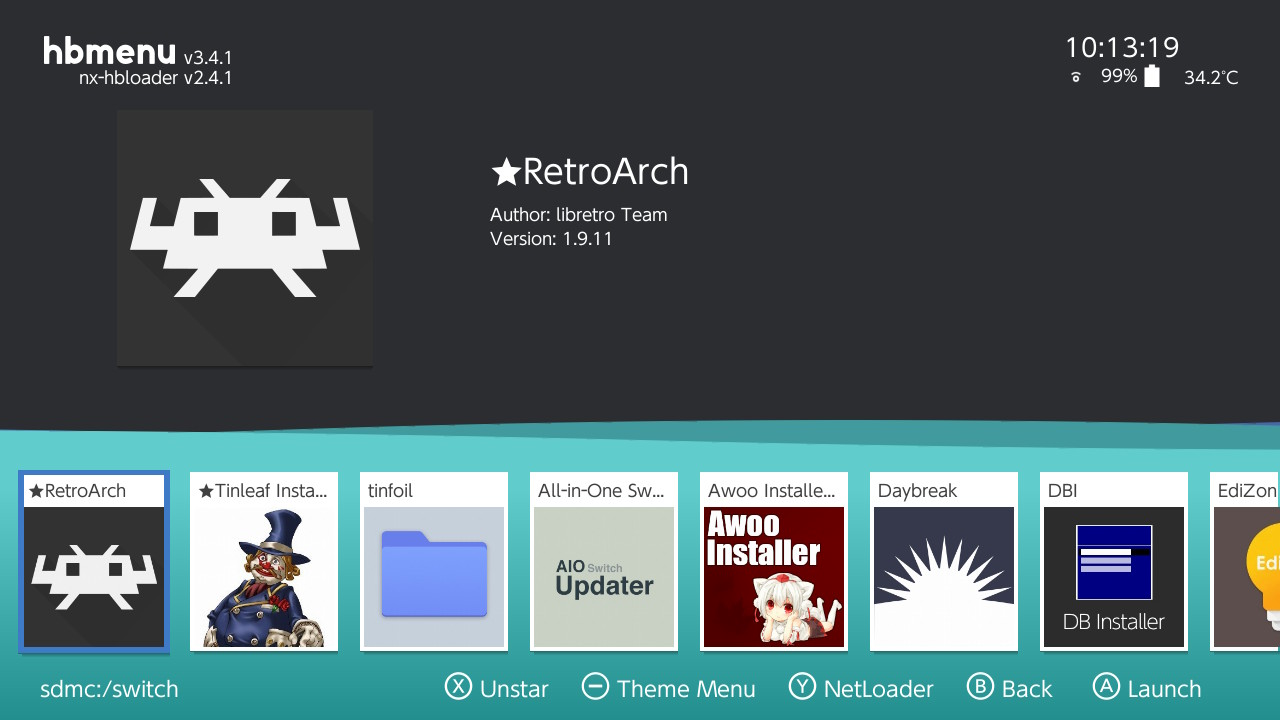The image size is (1280, 720).
Task: Open the Theme Menu
Action: point(669,688)
